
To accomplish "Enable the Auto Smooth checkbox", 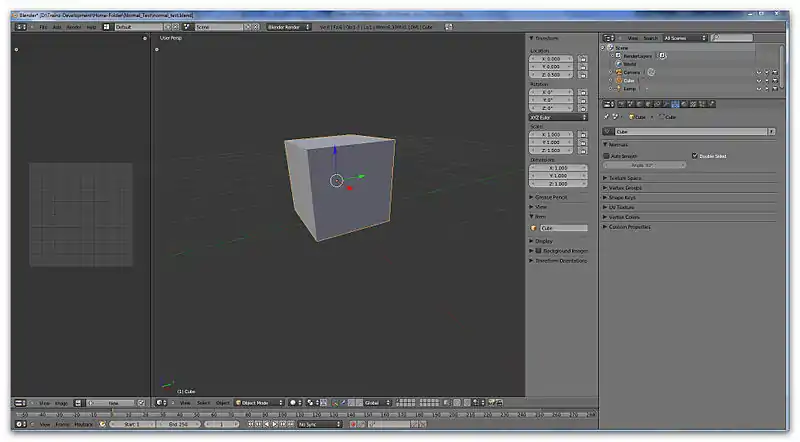I will point(607,156).
